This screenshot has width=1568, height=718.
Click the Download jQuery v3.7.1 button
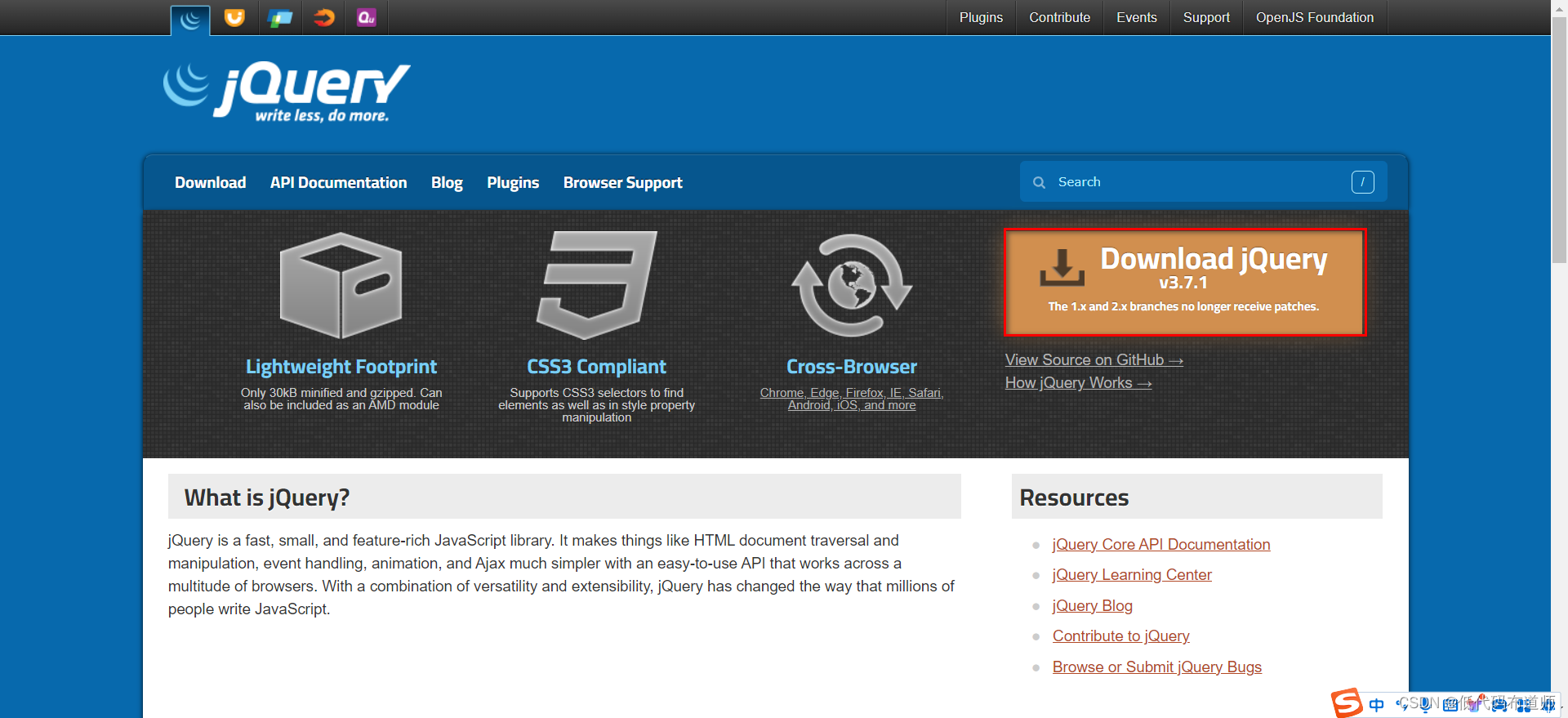1184,282
